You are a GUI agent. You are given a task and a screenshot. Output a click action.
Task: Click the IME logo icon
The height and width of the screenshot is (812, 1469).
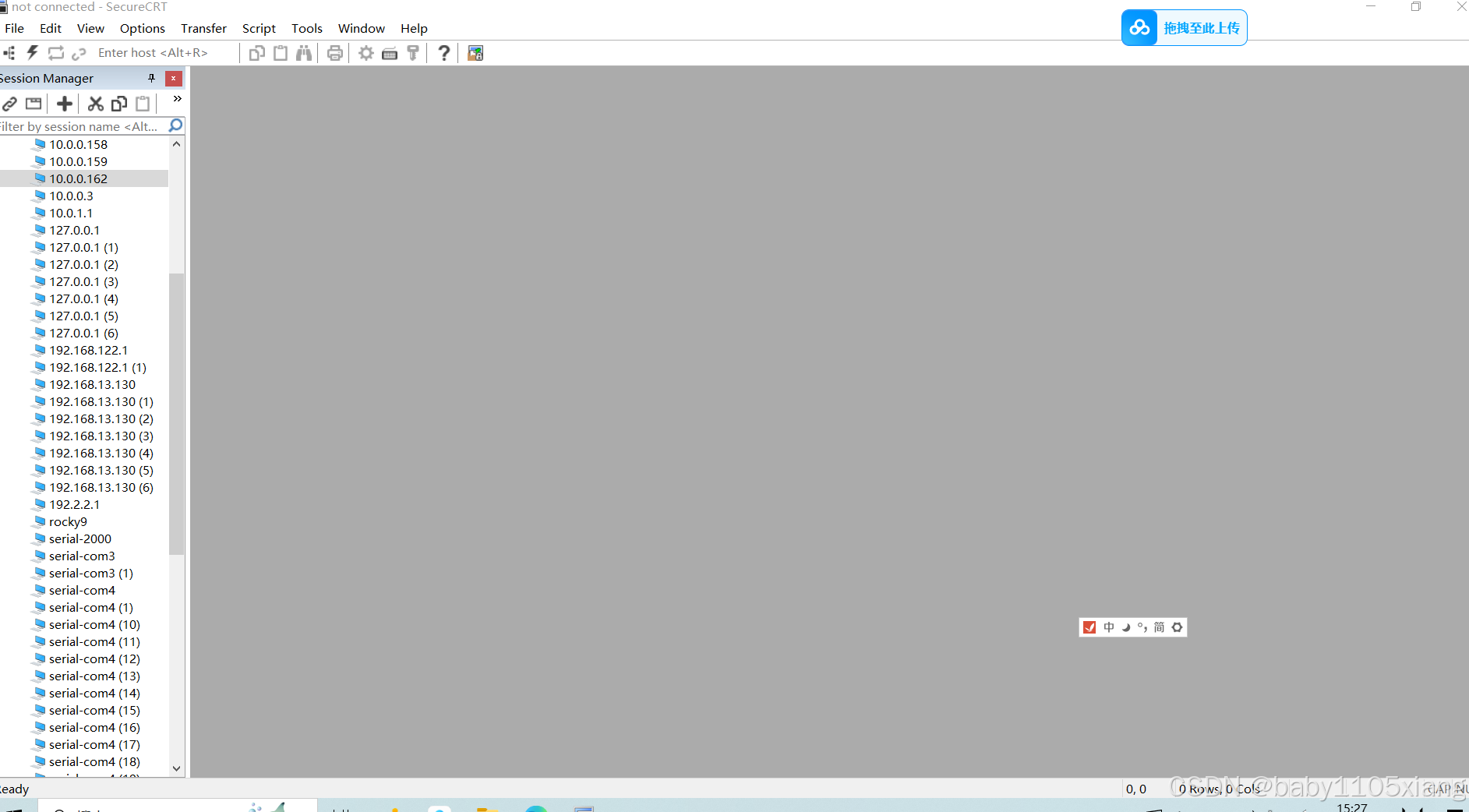[x=1090, y=627]
